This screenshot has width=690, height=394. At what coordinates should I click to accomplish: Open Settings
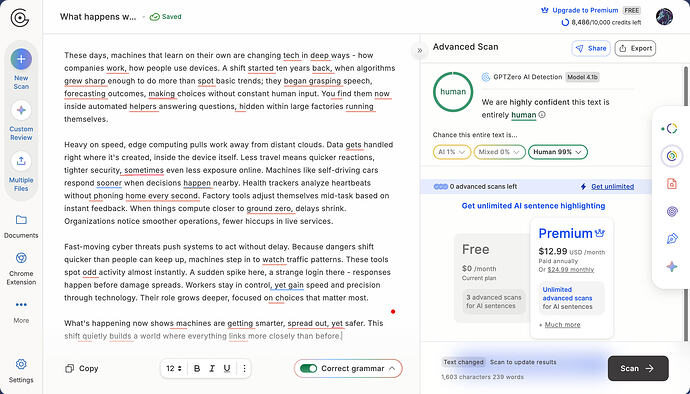(21, 371)
